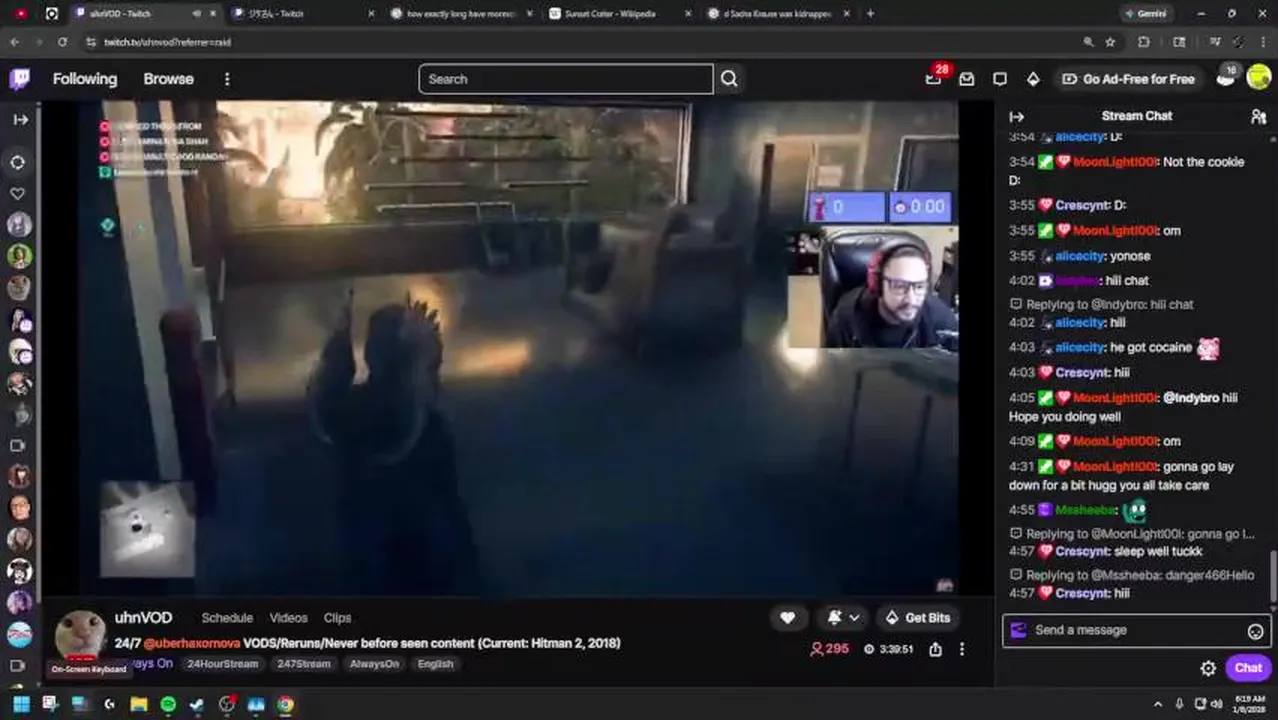Open notification bell dropdown for uhnVOD
Screen dimensions: 1278x720
pos(842,618)
